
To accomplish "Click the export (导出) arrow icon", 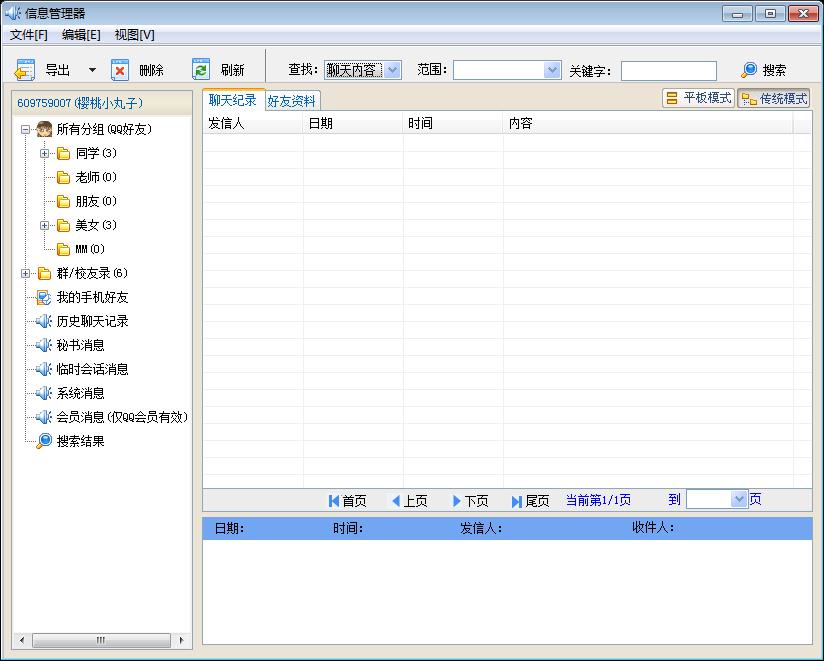I will pos(24,70).
